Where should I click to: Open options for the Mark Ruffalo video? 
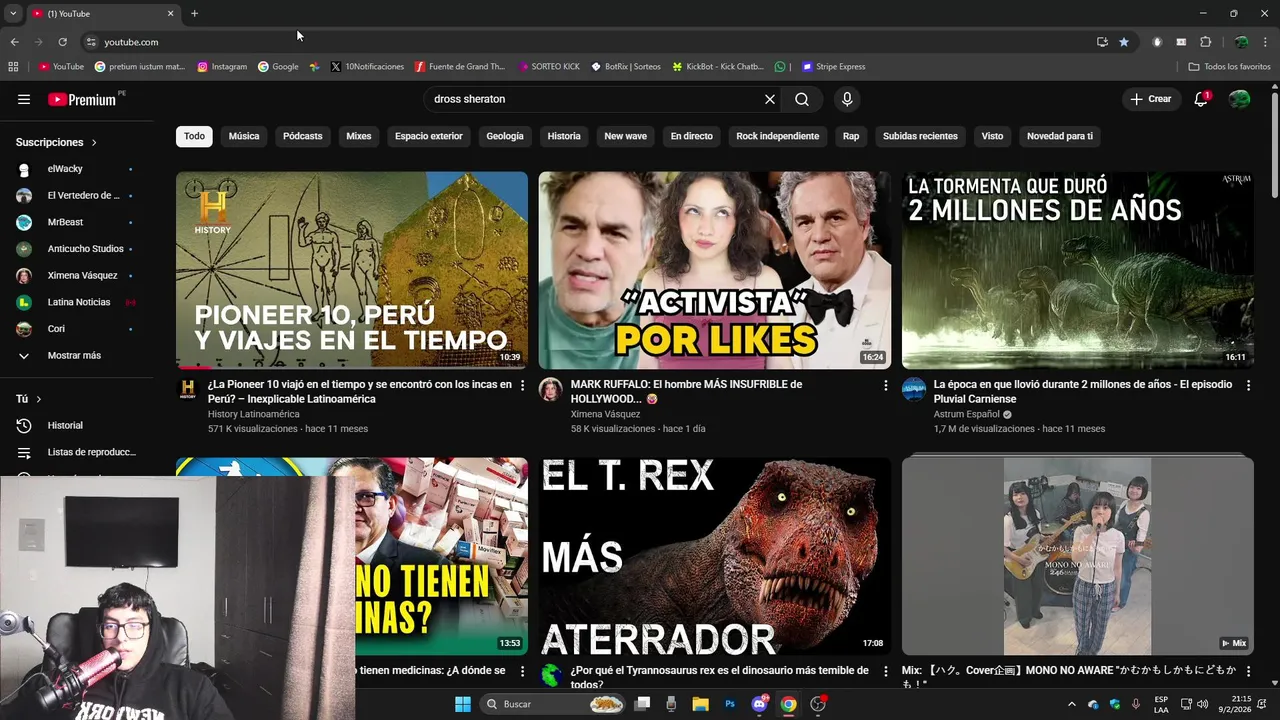885,385
